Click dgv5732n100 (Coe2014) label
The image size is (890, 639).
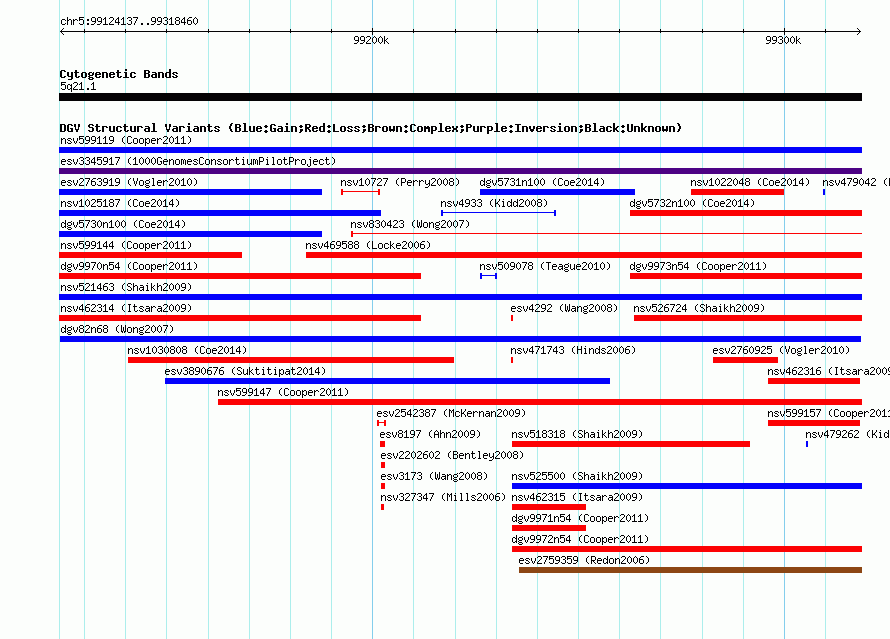(x=692, y=203)
